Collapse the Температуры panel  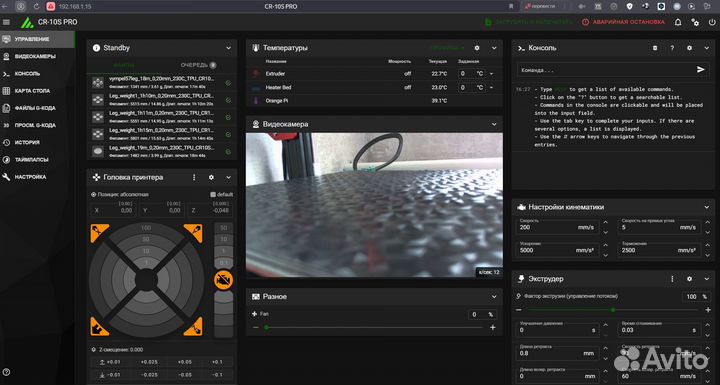[x=494, y=48]
